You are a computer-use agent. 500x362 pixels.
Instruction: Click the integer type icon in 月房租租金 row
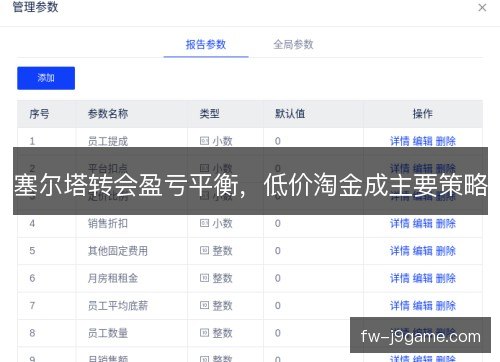point(204,278)
